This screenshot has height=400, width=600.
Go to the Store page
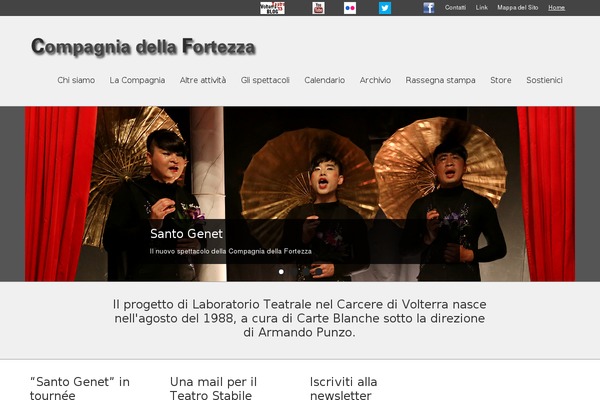(501, 80)
